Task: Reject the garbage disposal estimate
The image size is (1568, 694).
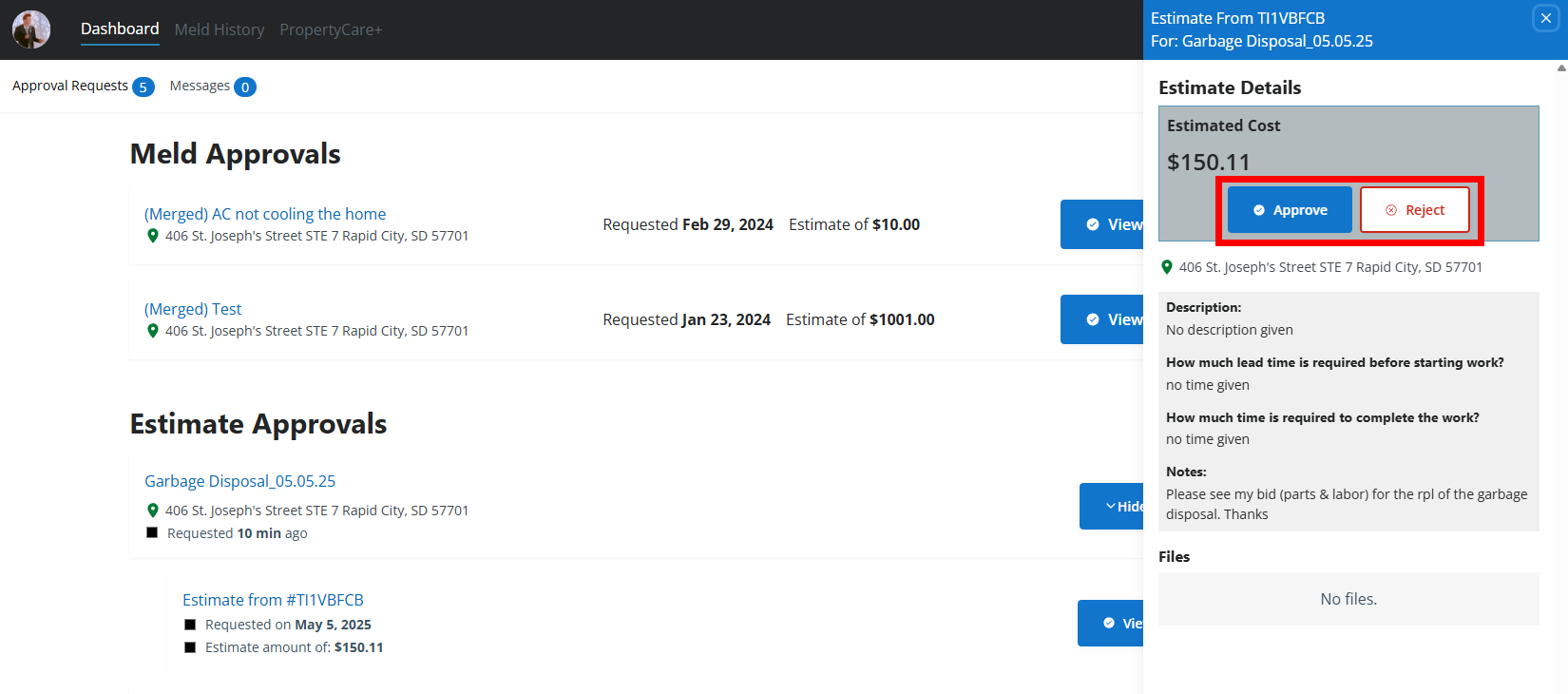Action: (x=1414, y=210)
